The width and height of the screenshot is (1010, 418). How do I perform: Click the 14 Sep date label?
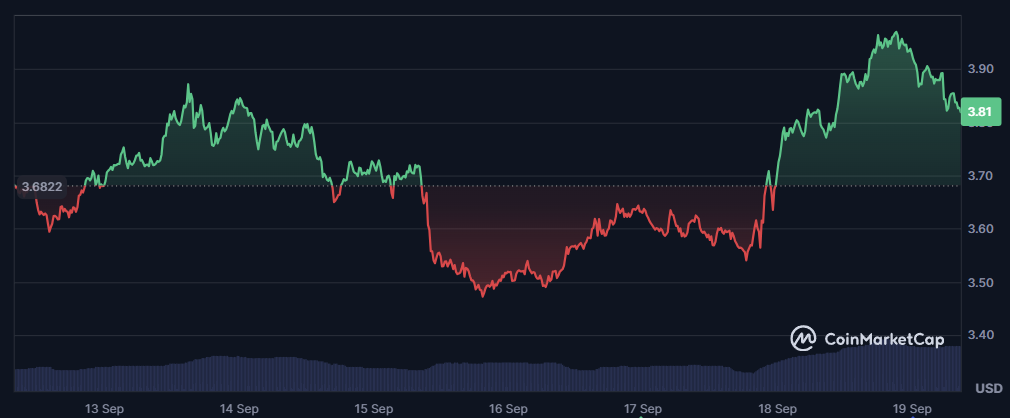[x=239, y=408]
